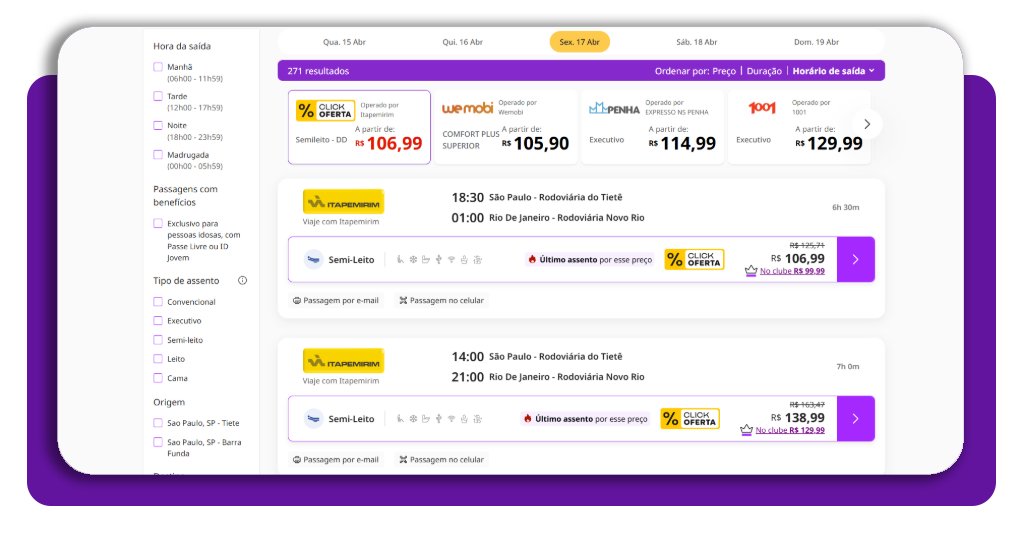Click the info icon beside Tipo de assento
The height and width of the screenshot is (536, 1024).
click(242, 281)
